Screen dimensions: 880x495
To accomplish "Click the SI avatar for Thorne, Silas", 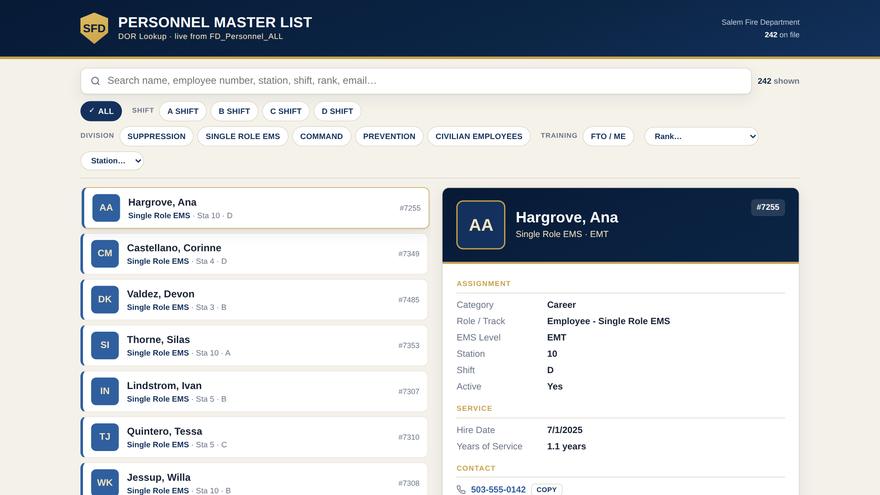I will point(105,345).
